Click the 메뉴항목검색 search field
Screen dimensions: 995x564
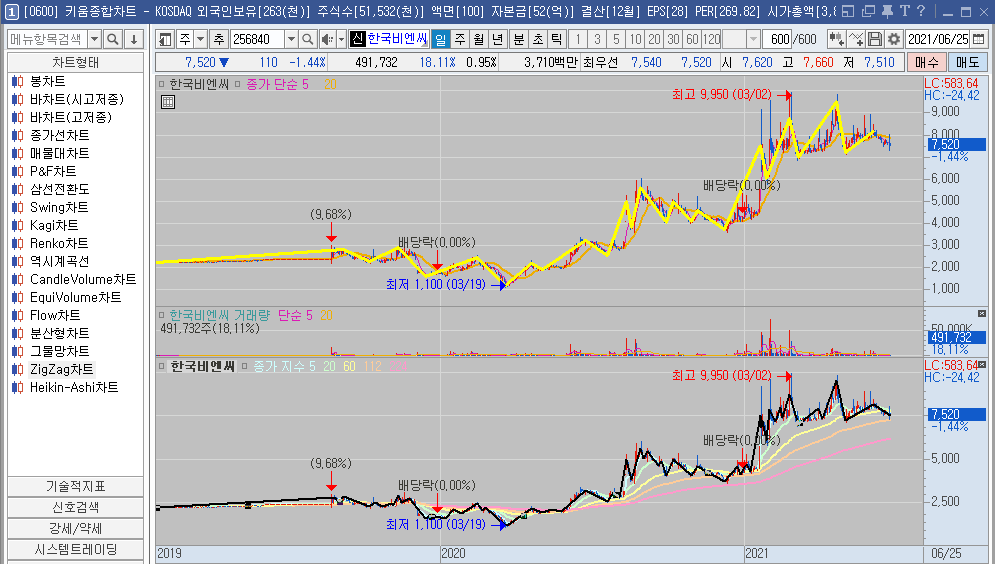(x=47, y=39)
